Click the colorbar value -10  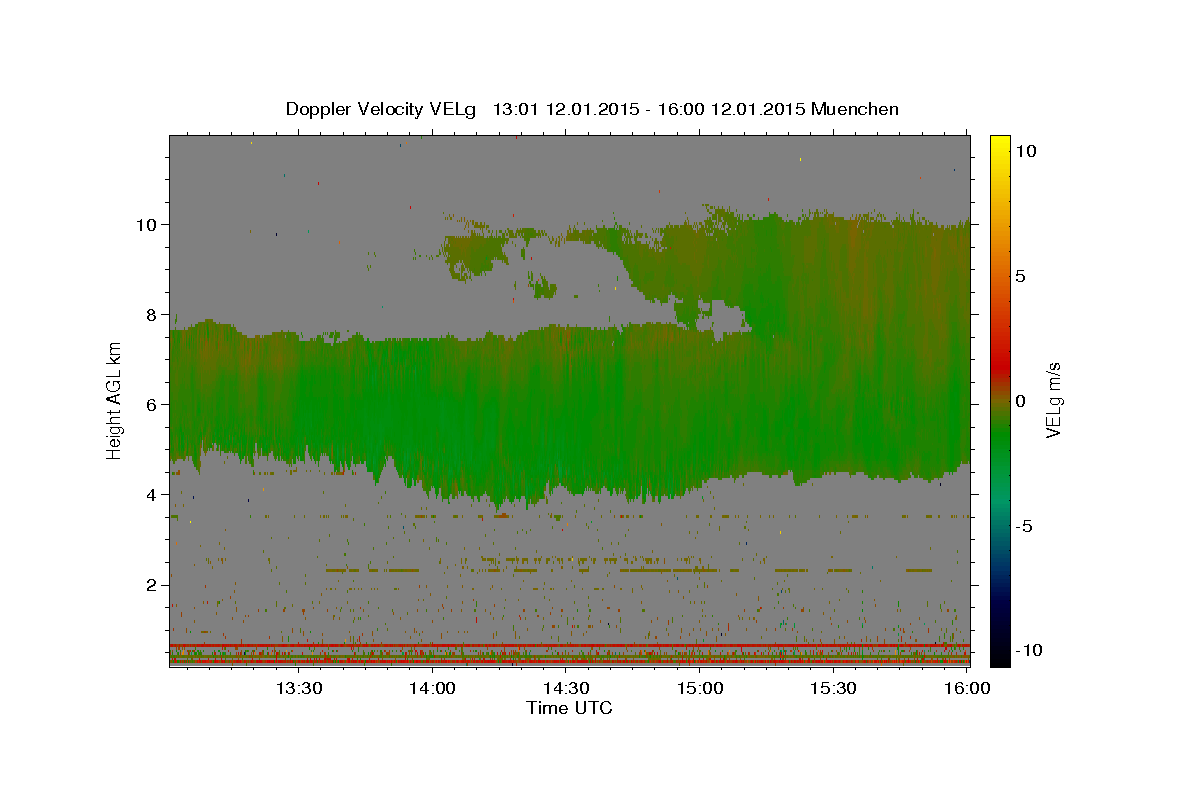1031,650
